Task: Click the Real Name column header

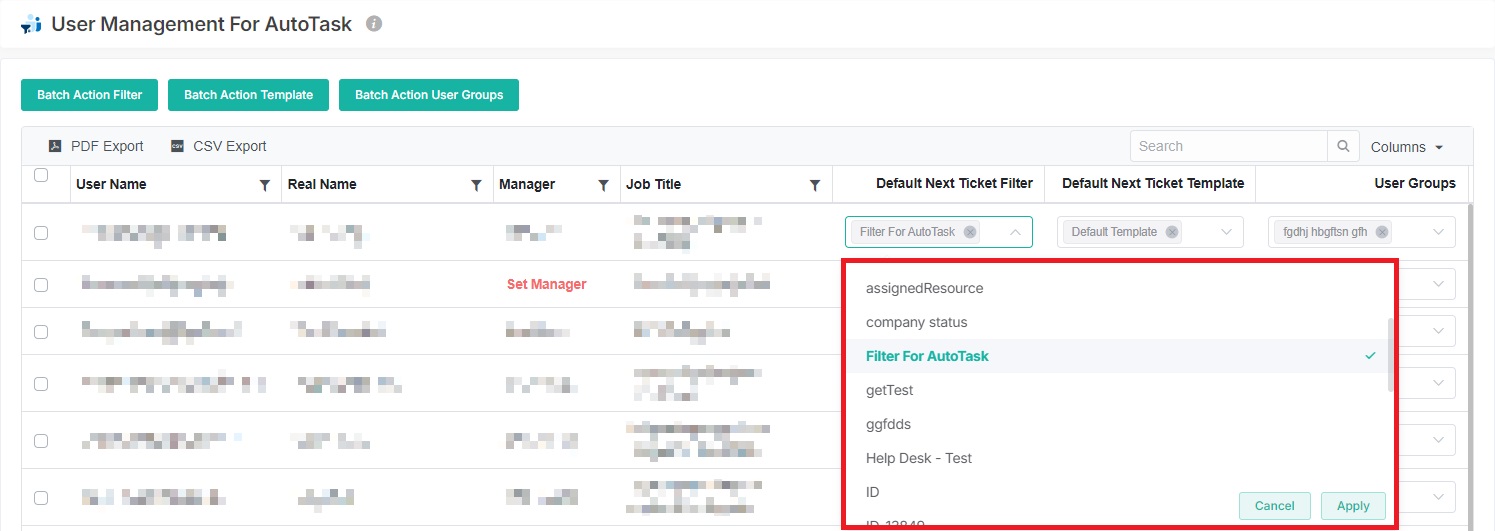Action: point(322,184)
